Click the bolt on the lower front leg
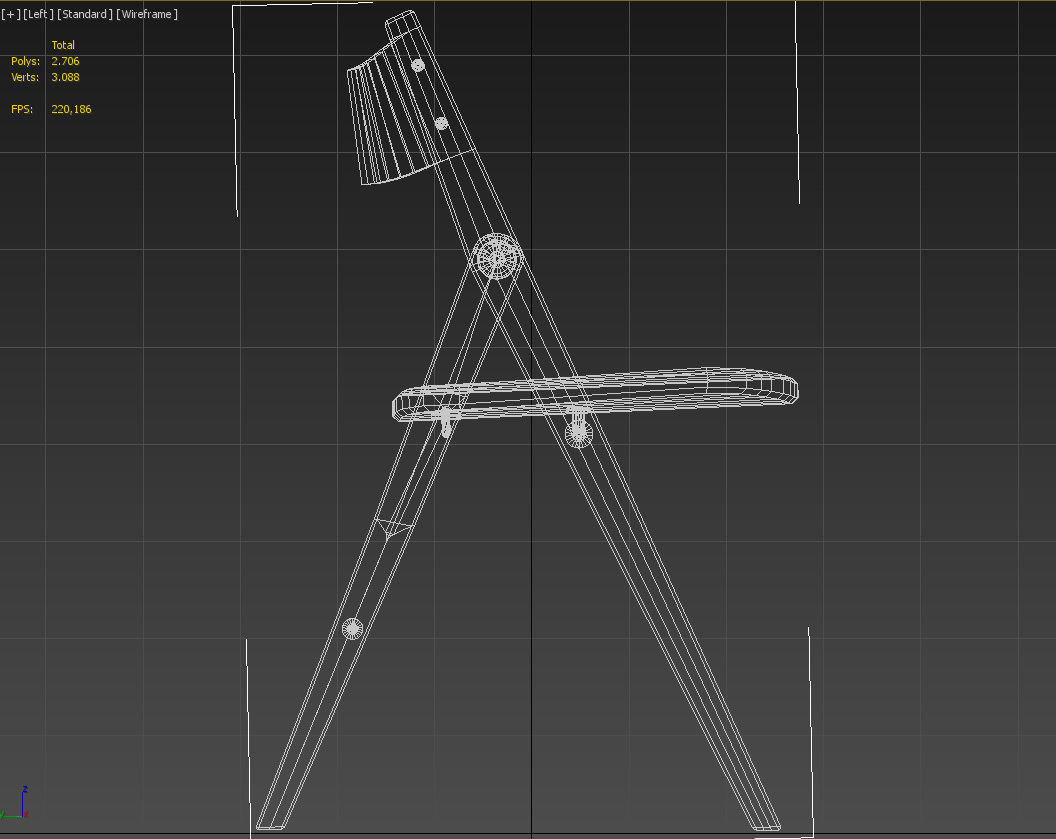1056x839 pixels. coord(352,628)
